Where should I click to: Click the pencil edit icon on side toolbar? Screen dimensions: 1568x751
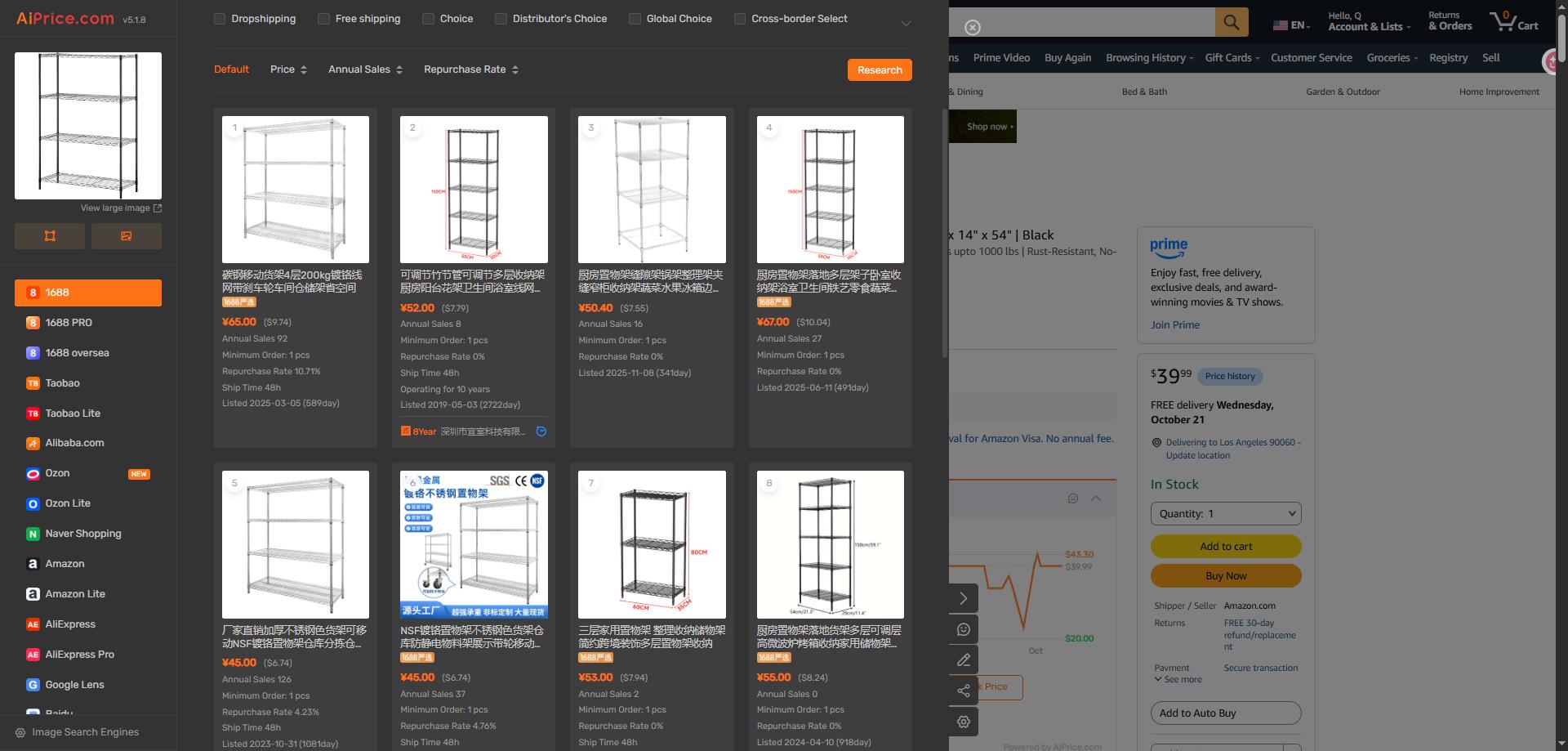tap(964, 659)
